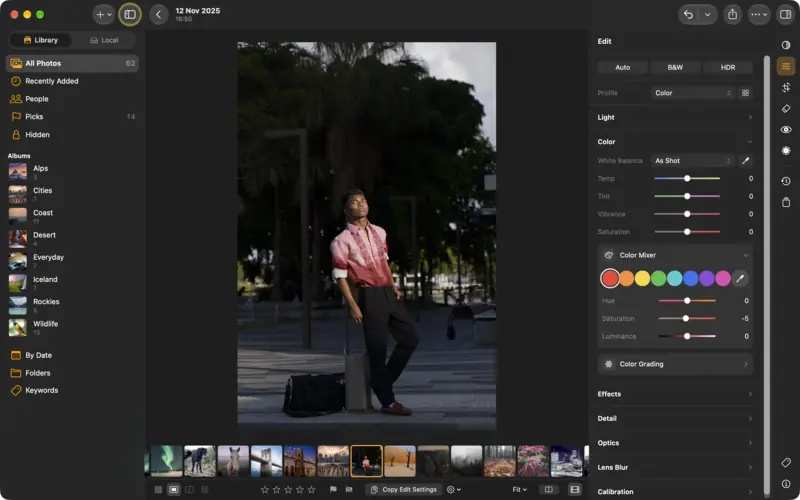Select All Photos in sidebar

pyautogui.click(x=72, y=63)
